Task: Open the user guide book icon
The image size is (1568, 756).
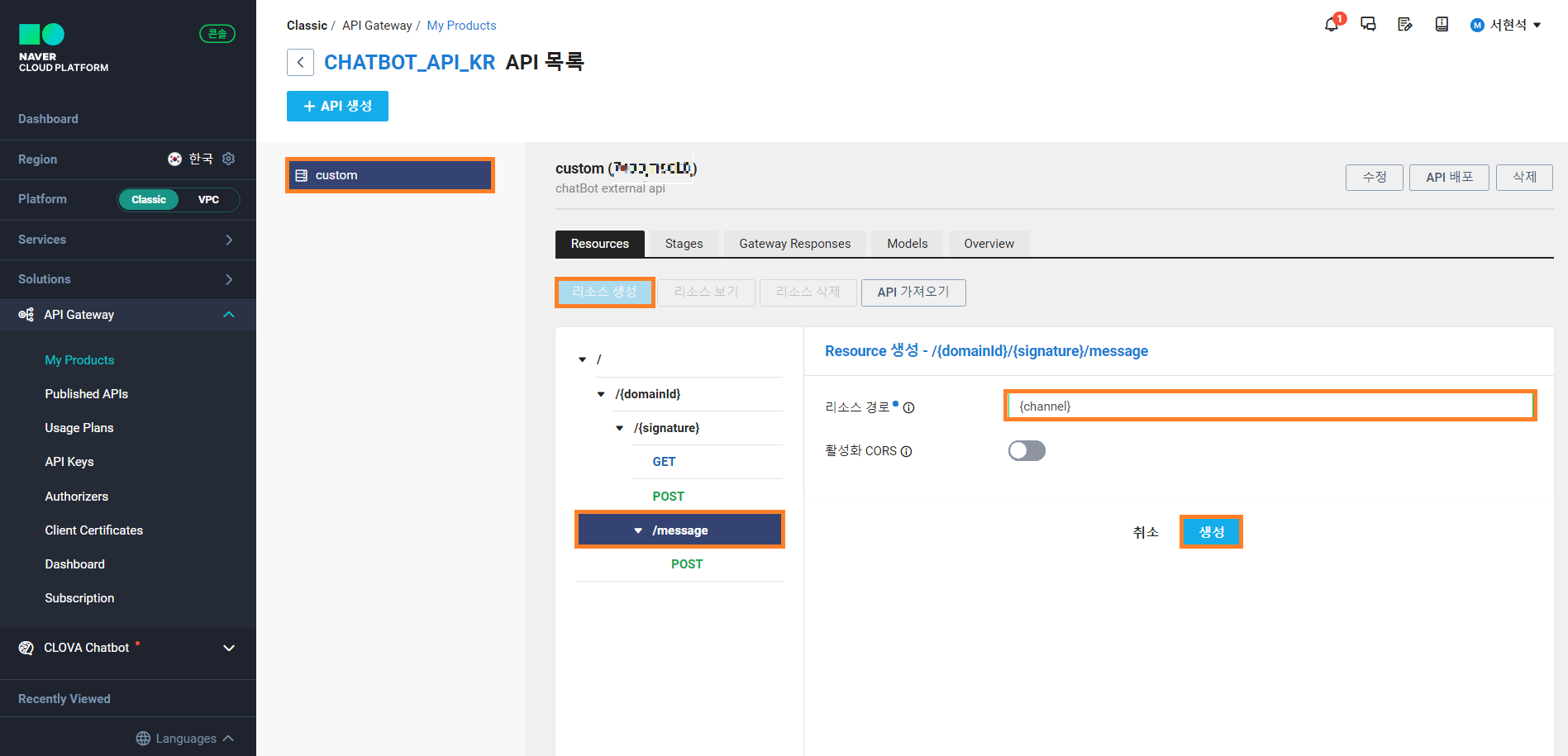Action: point(1442,25)
